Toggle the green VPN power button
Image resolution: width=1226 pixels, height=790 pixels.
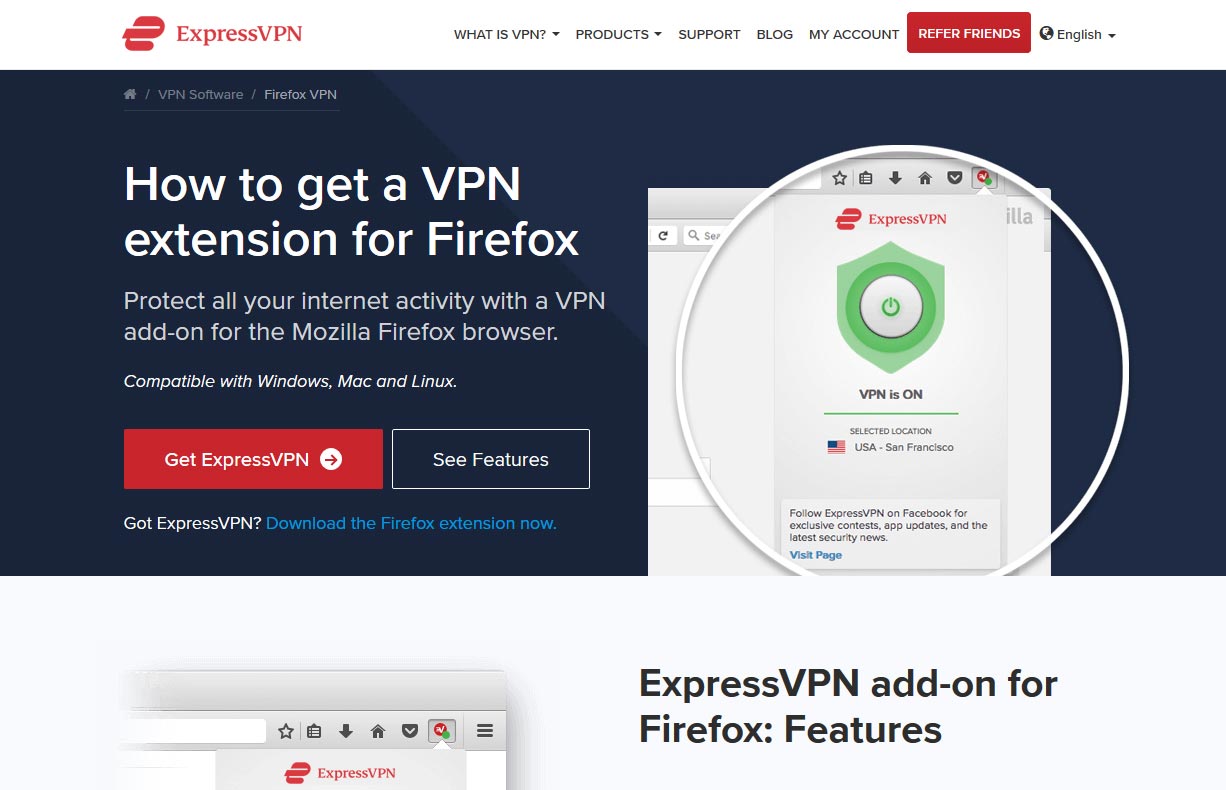890,307
